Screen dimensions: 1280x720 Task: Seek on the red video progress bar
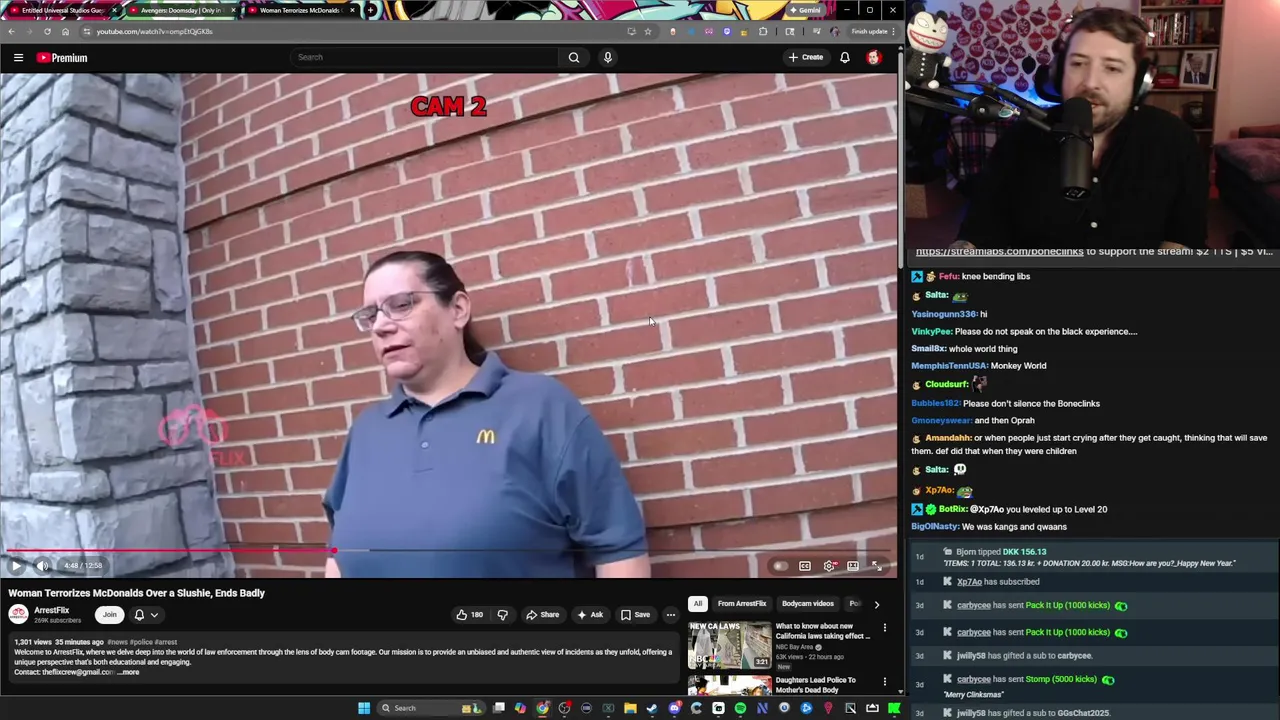click(x=448, y=550)
